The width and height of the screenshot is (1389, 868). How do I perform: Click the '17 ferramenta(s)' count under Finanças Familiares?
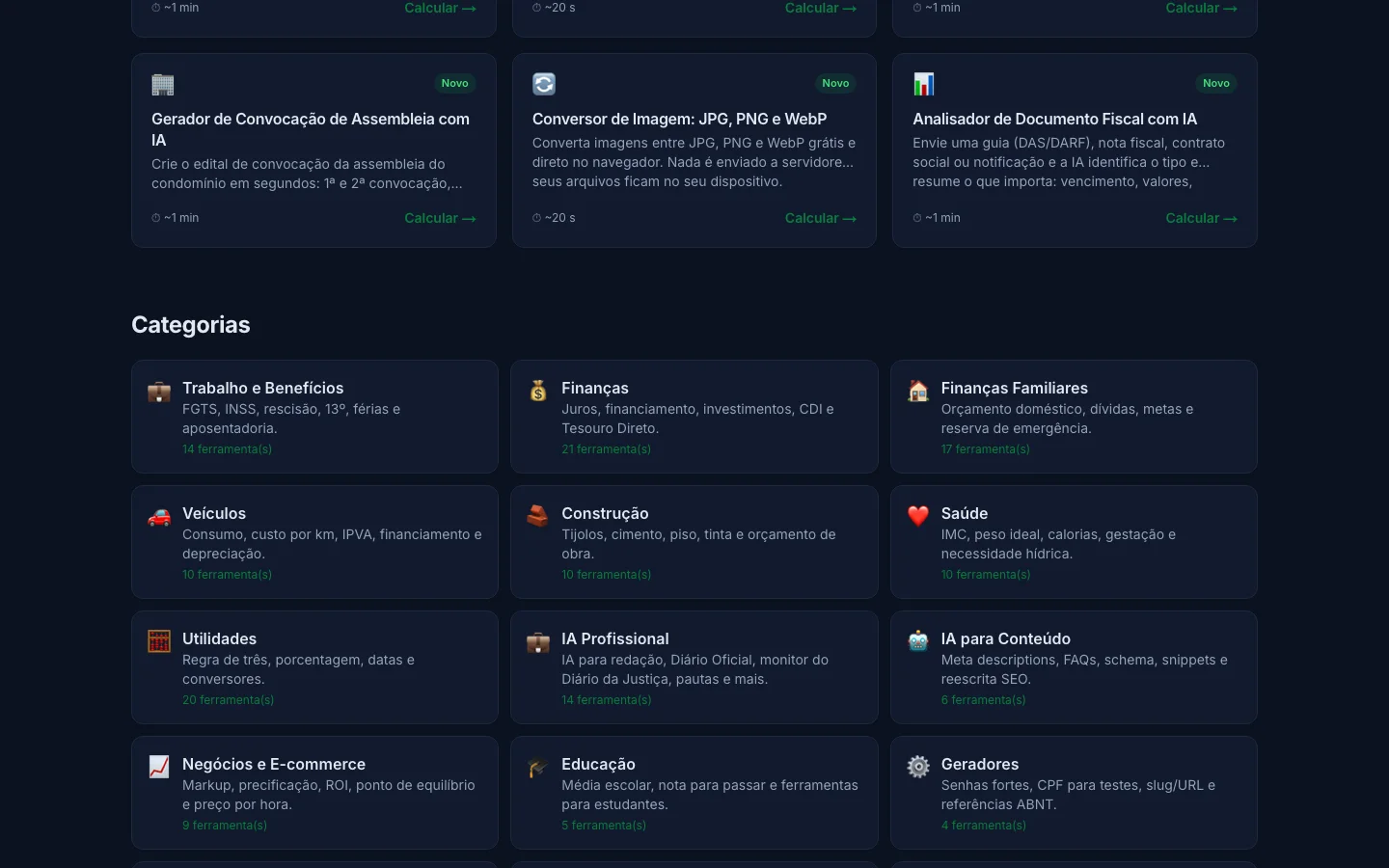coord(986,449)
